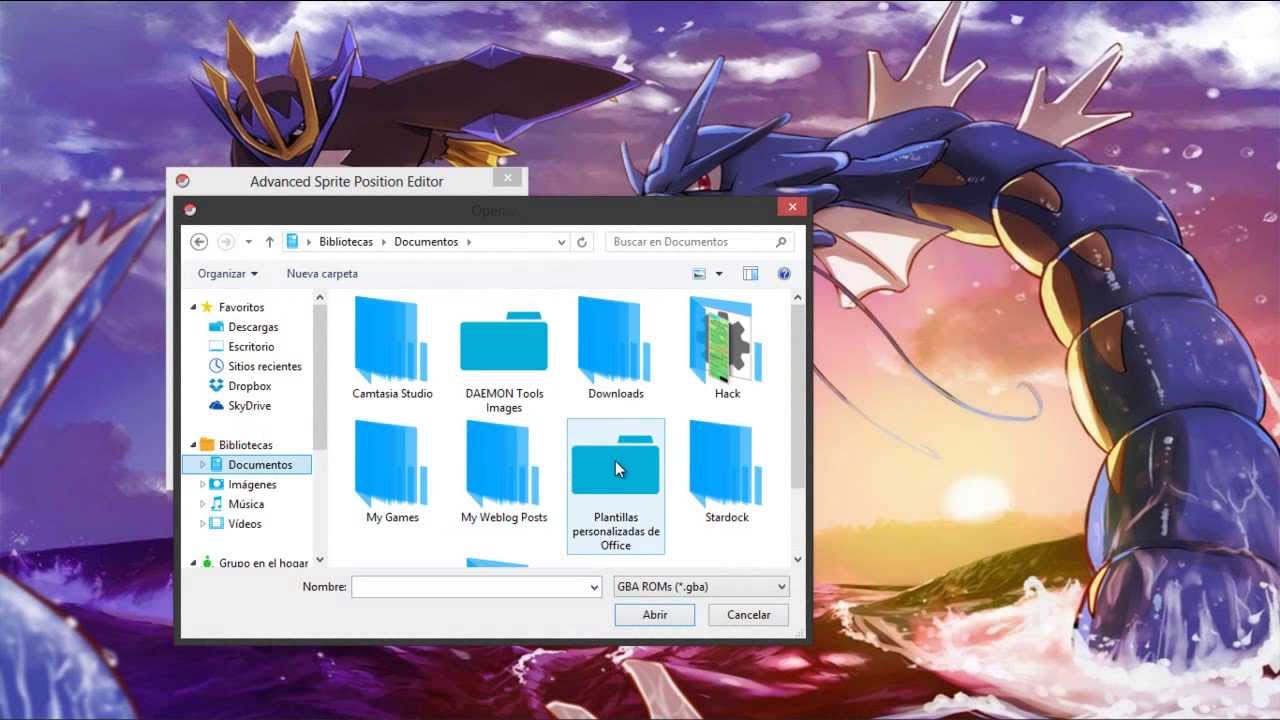Open the file type GBA ROMs dropdown
1280x720 pixels.
coord(701,587)
